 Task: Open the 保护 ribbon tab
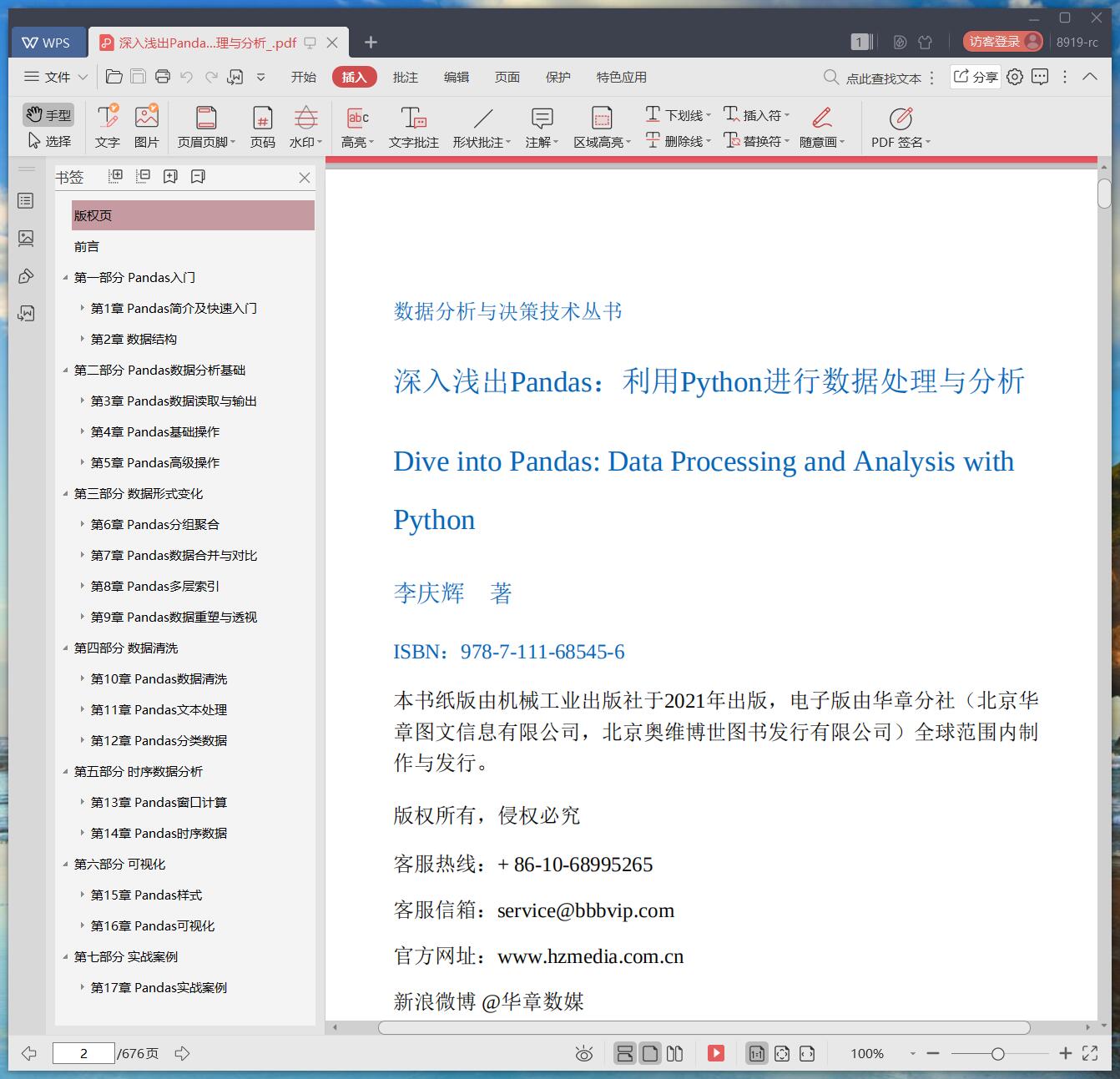pyautogui.click(x=558, y=77)
